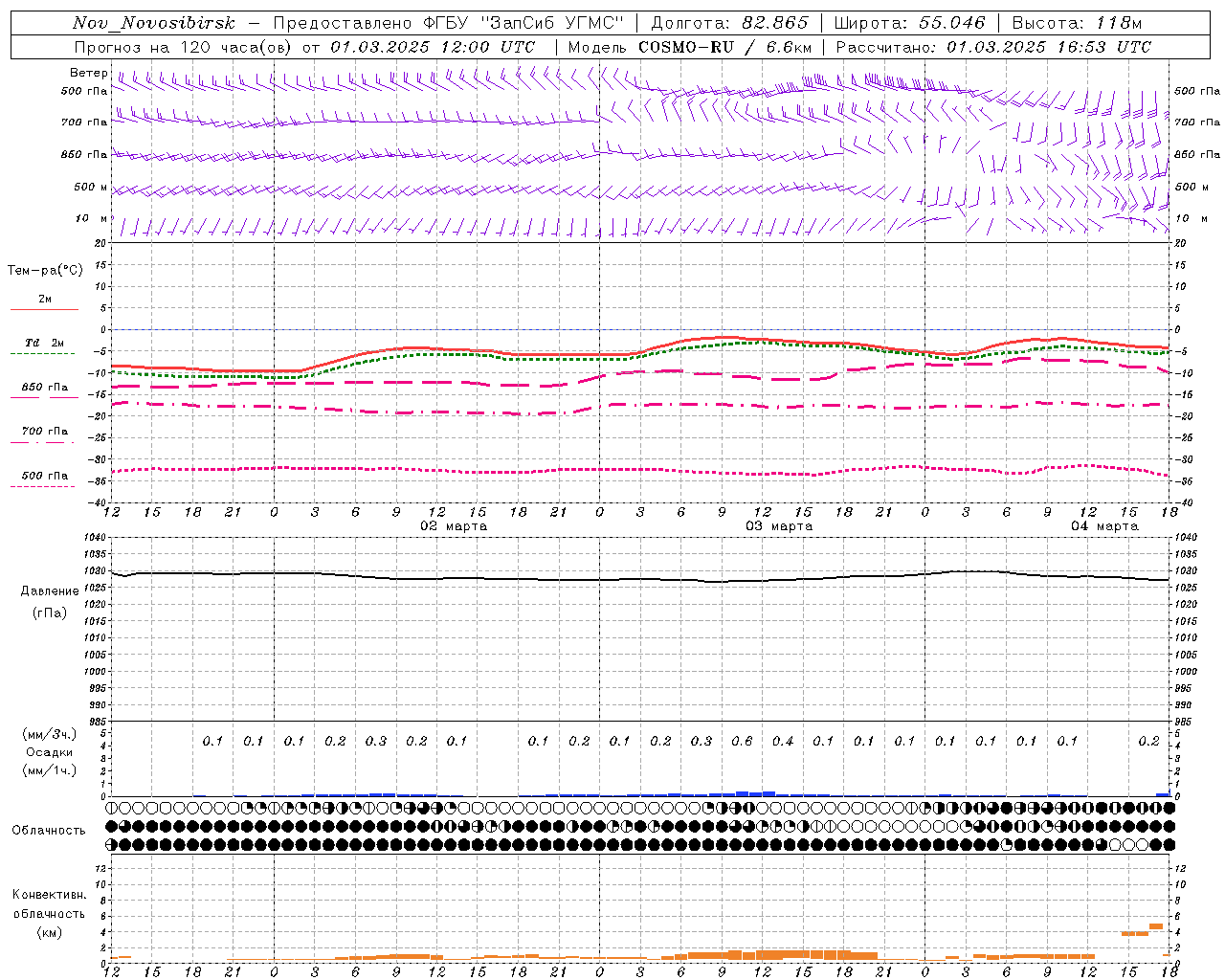Screen dimensions: 1225x980
Task: Click the 500 м wind level label on left
Action: (92, 187)
